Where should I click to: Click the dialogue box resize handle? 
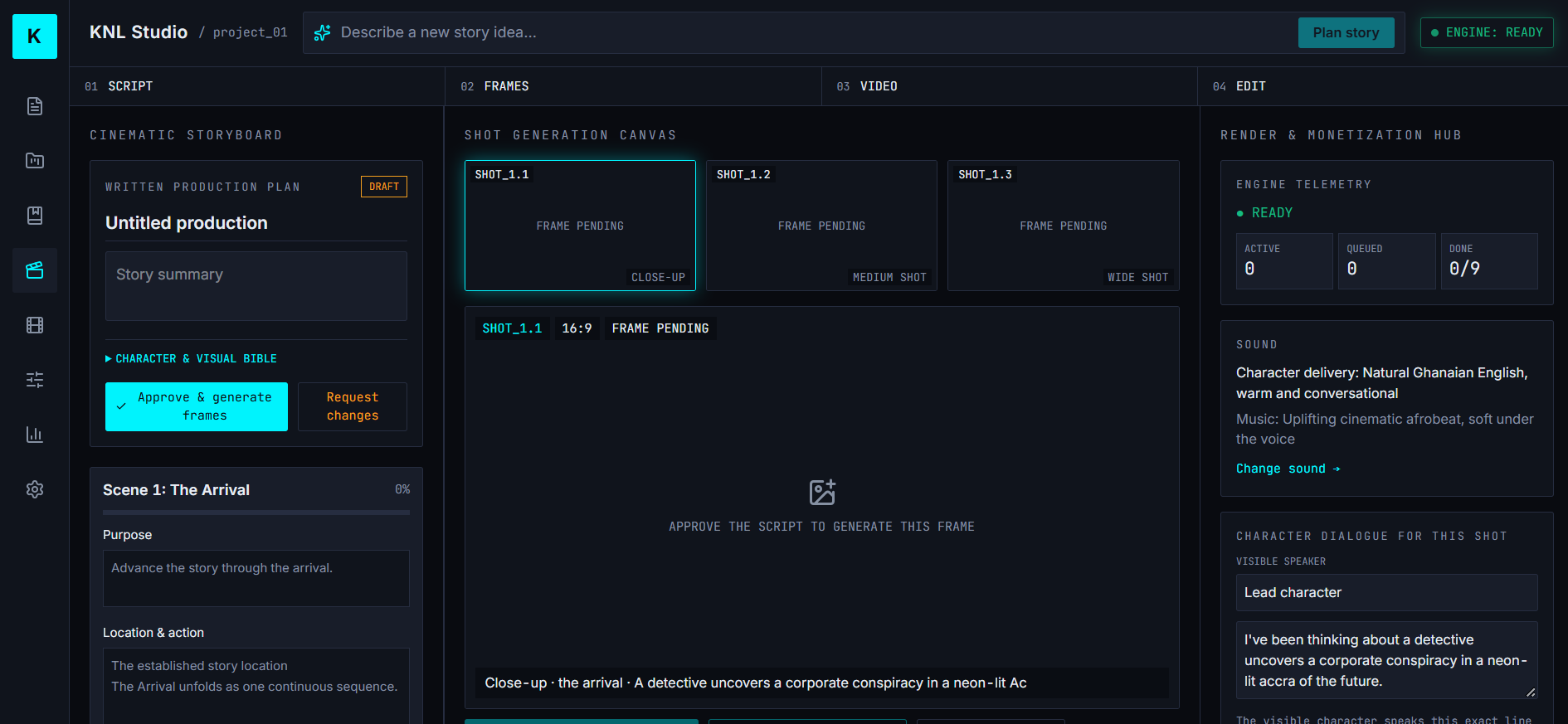tap(1531, 692)
